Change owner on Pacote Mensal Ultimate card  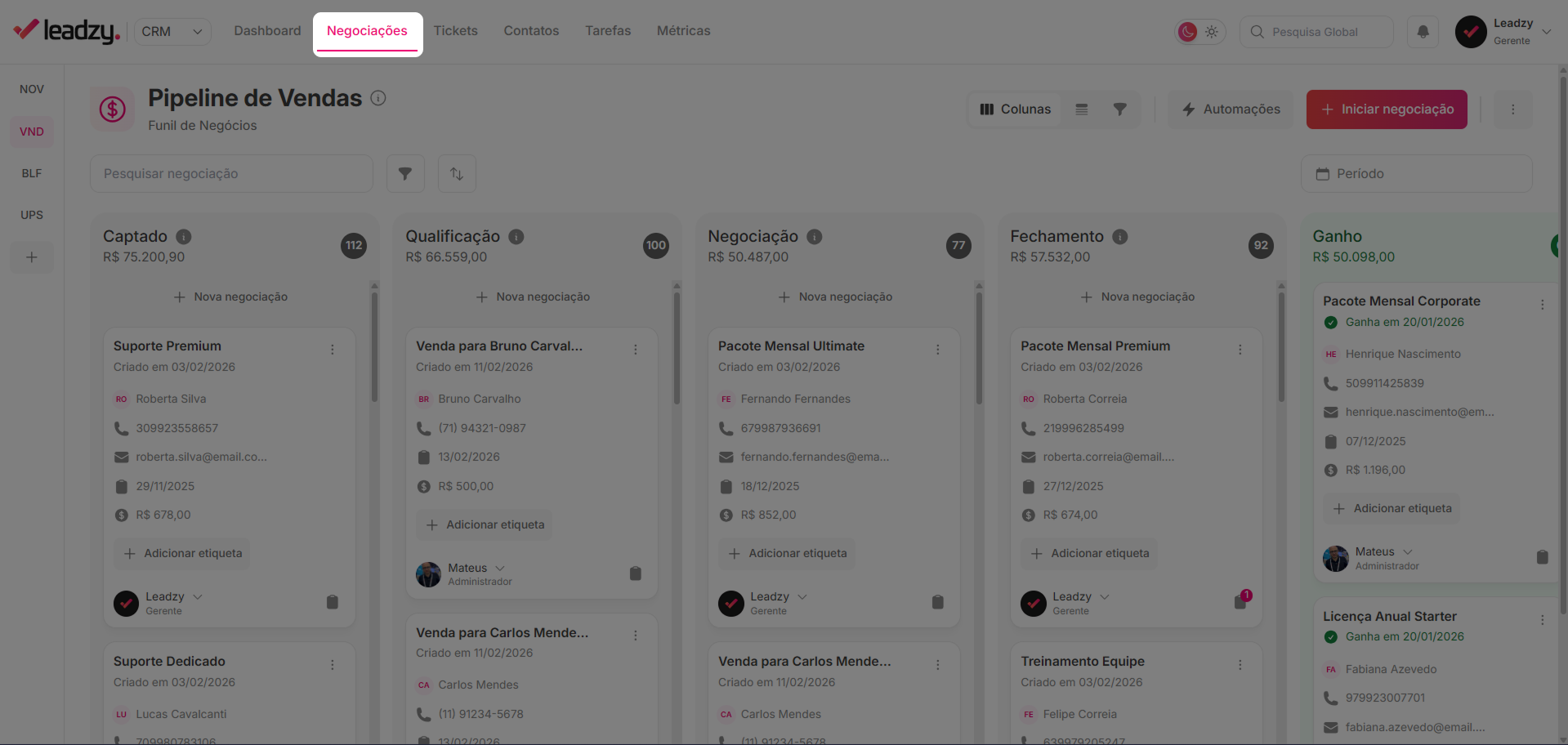pyautogui.click(x=763, y=604)
